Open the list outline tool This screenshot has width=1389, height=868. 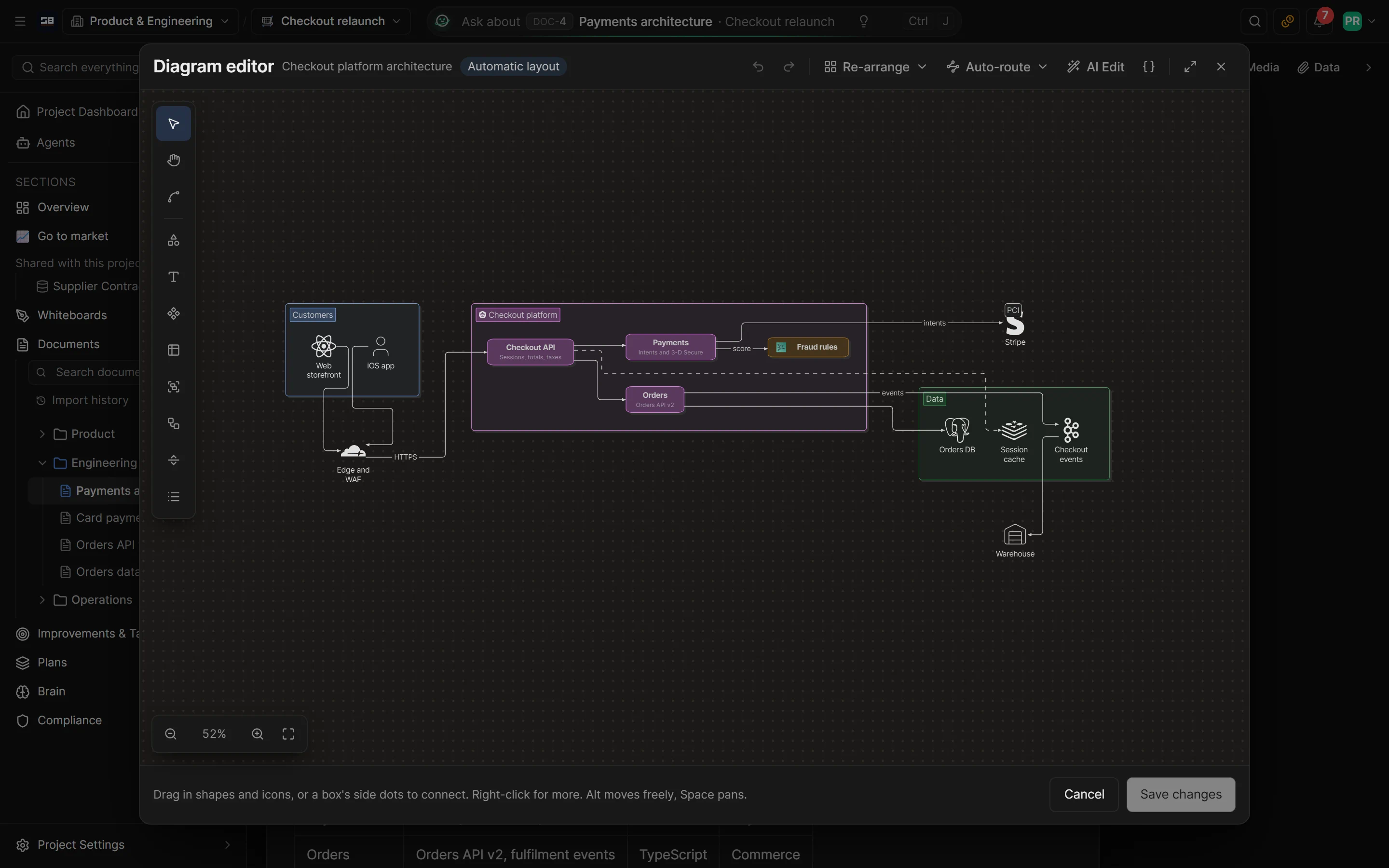pos(173,497)
